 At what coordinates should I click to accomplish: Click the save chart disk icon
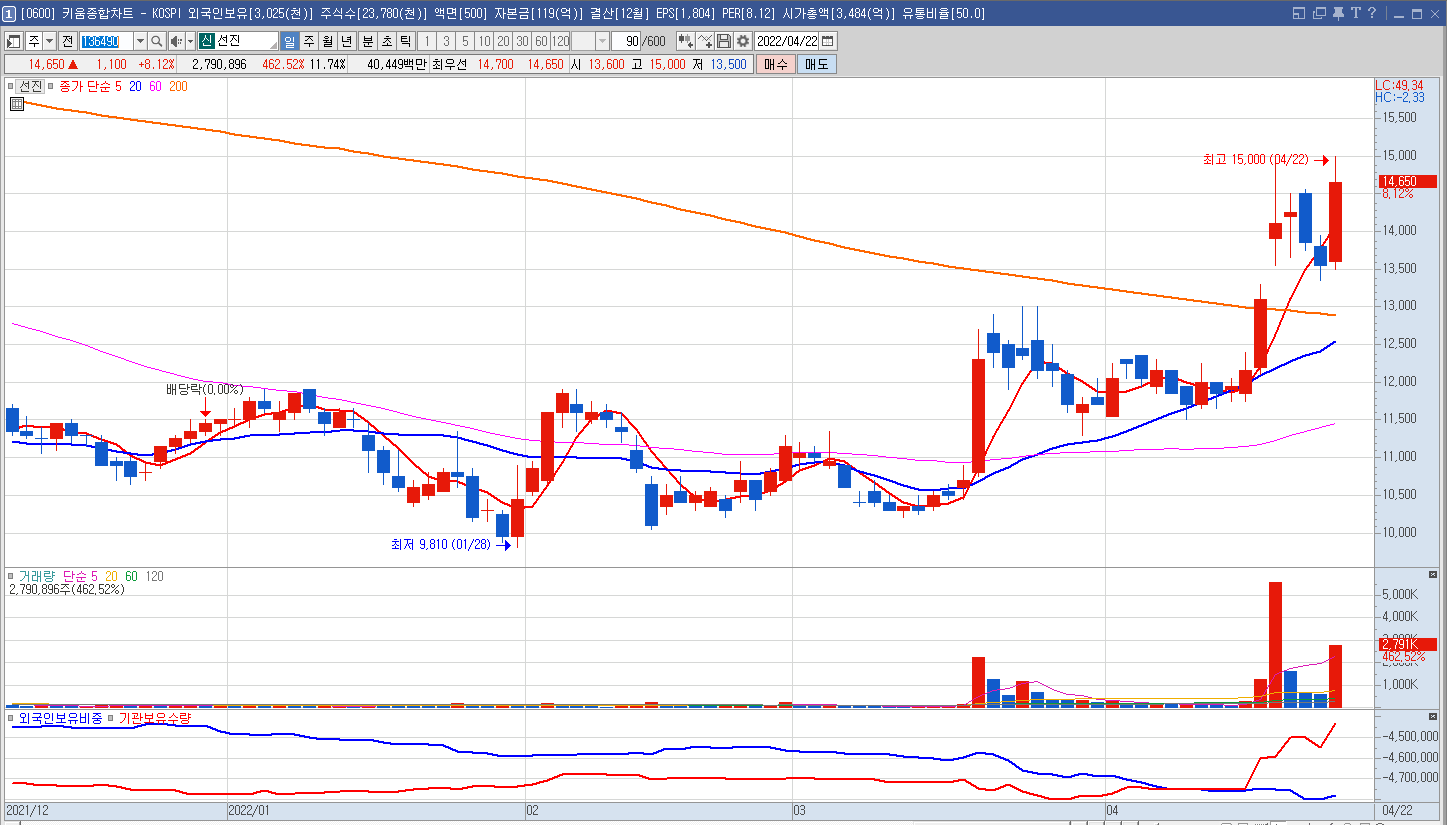pyautogui.click(x=724, y=41)
